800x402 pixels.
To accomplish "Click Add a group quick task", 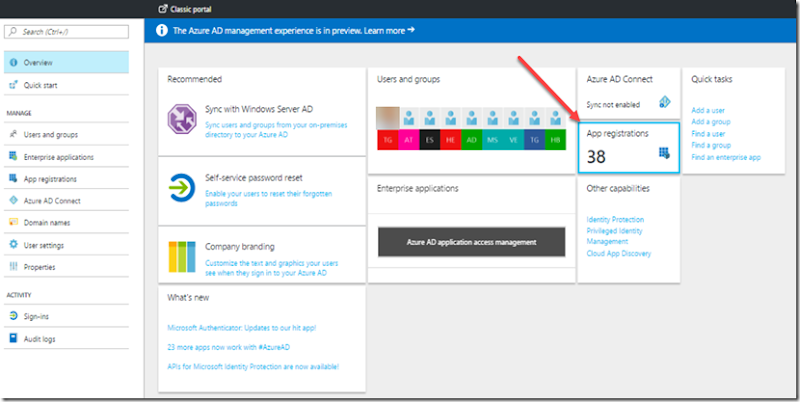I will tap(711, 121).
